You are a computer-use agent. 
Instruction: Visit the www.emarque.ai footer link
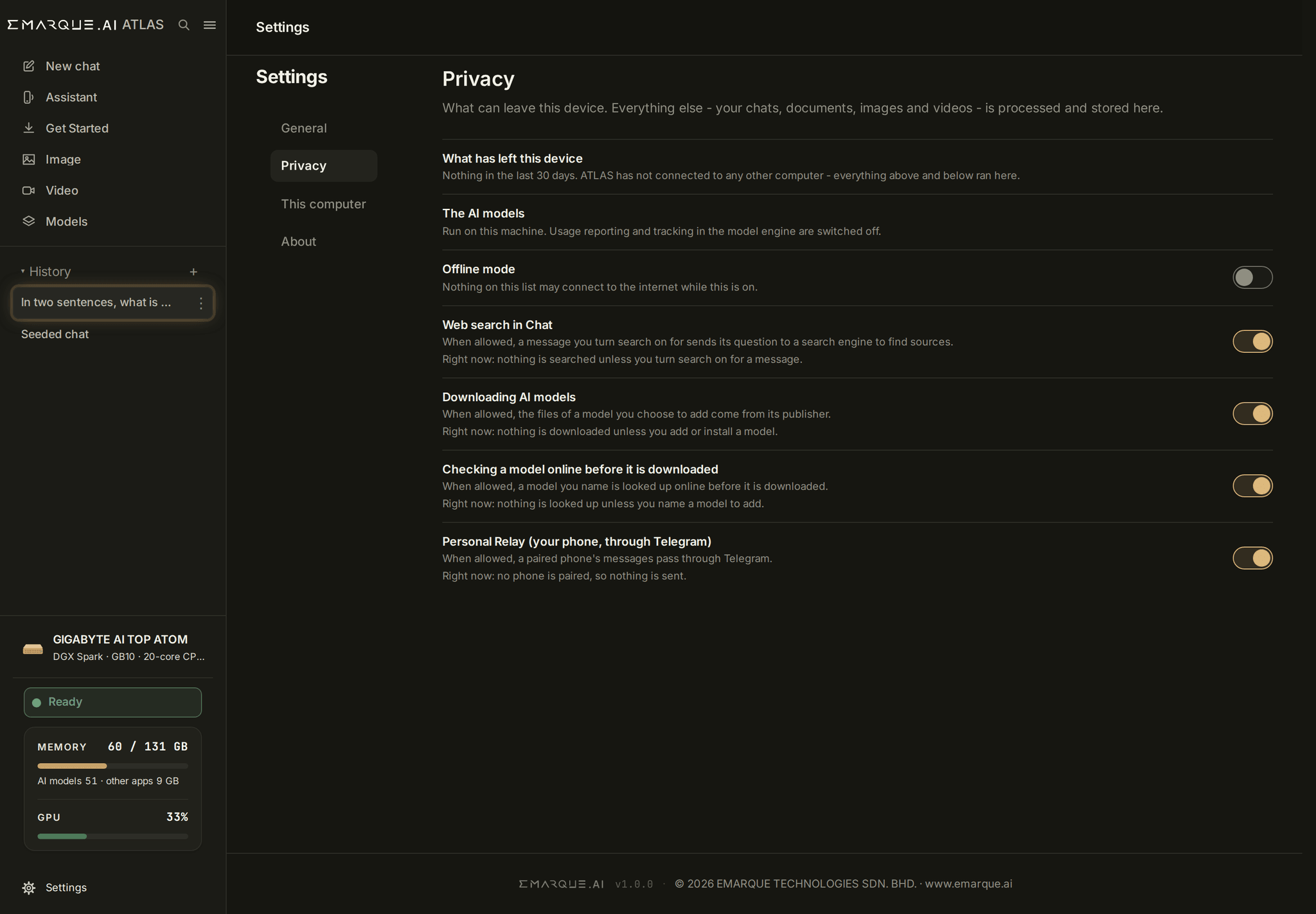pos(968,884)
